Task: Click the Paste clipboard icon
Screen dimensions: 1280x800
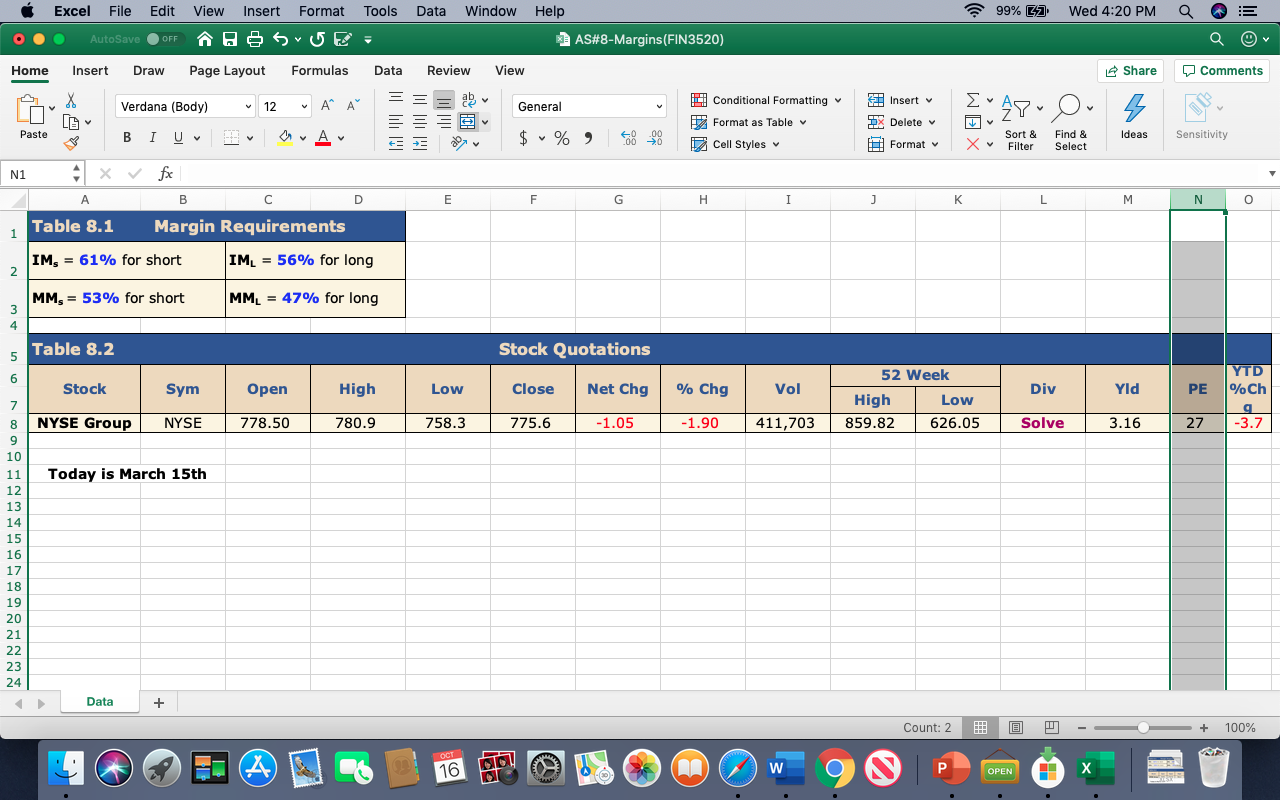Action: point(33,111)
